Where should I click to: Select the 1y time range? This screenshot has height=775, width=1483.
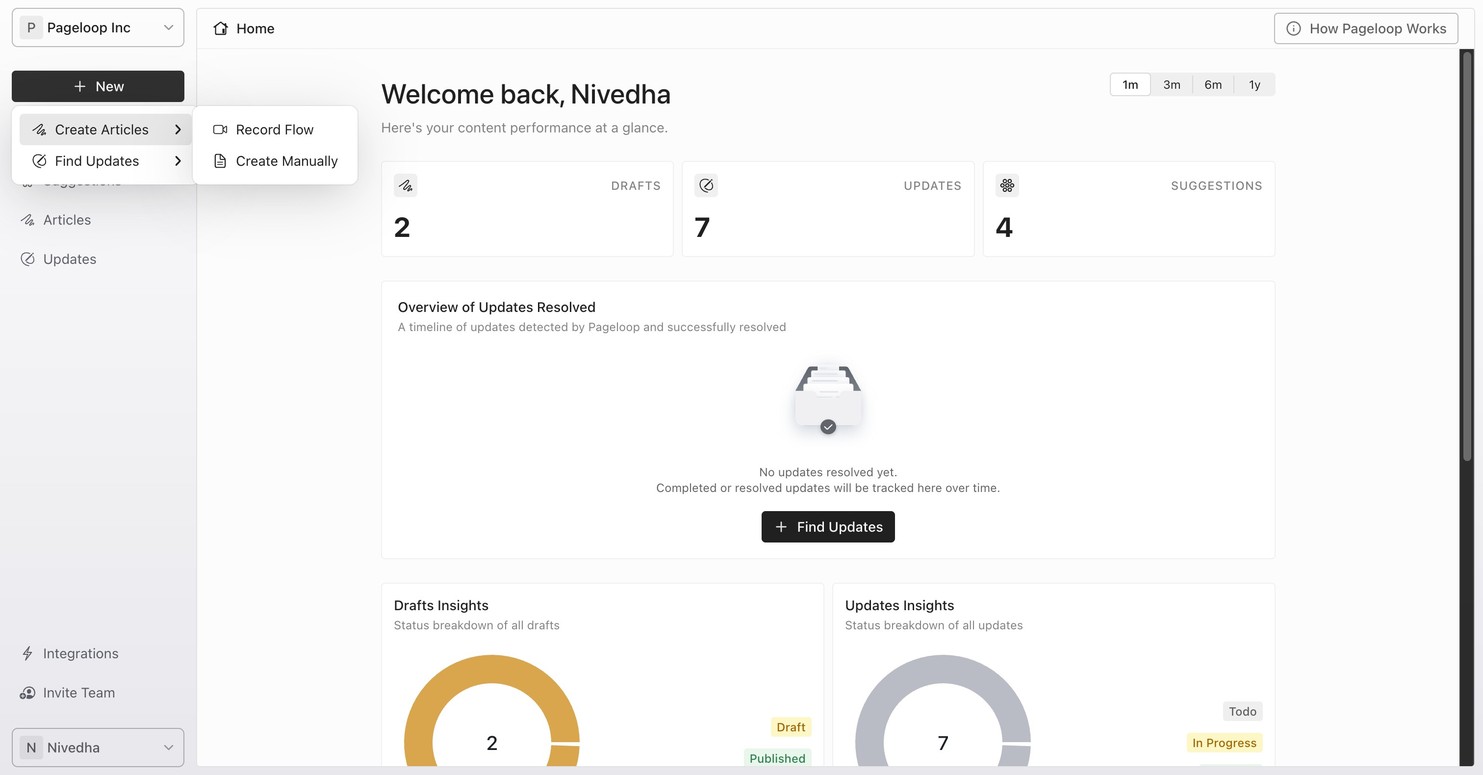coord(1254,85)
